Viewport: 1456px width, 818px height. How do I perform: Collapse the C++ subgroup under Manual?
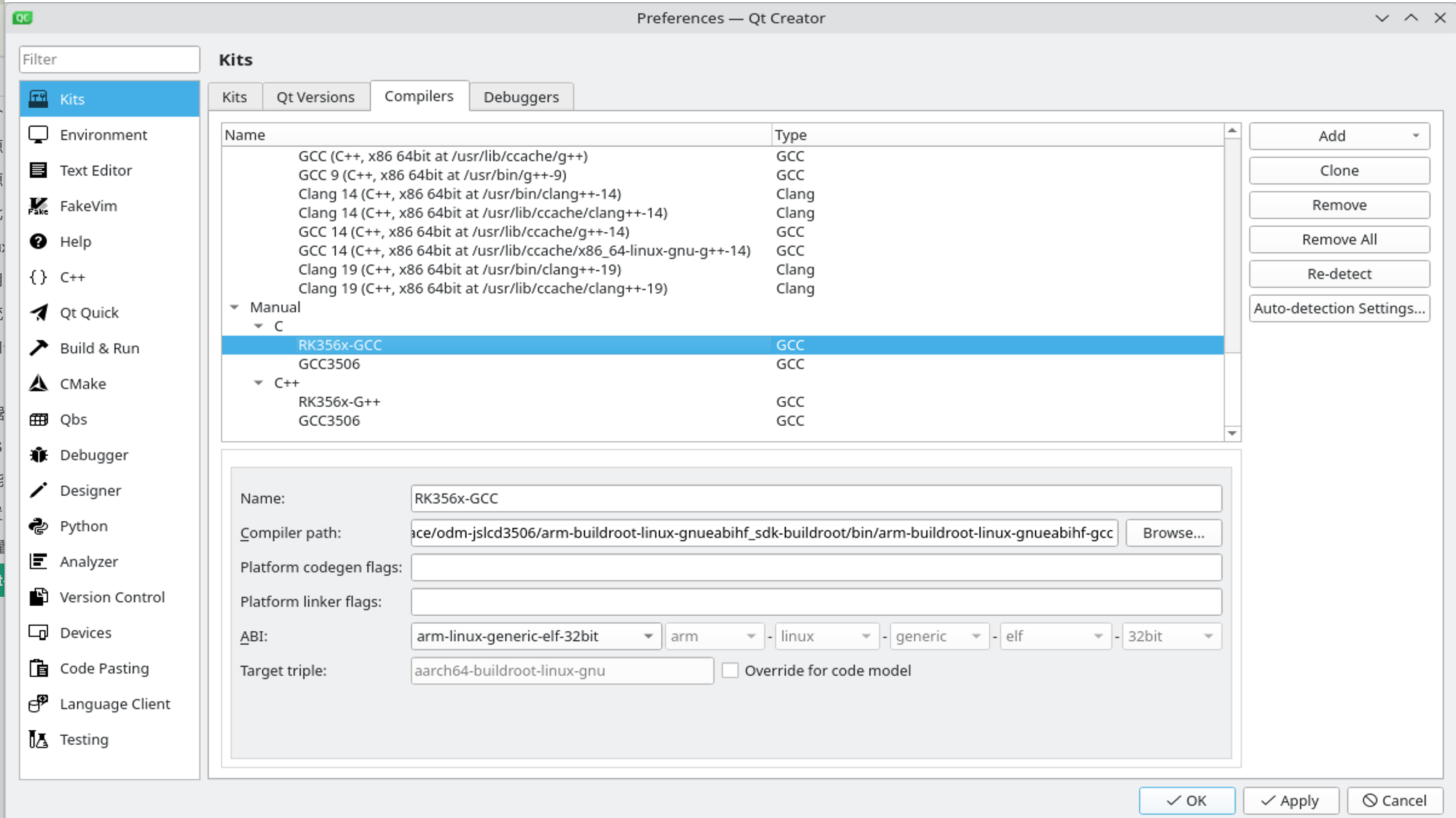(x=259, y=383)
